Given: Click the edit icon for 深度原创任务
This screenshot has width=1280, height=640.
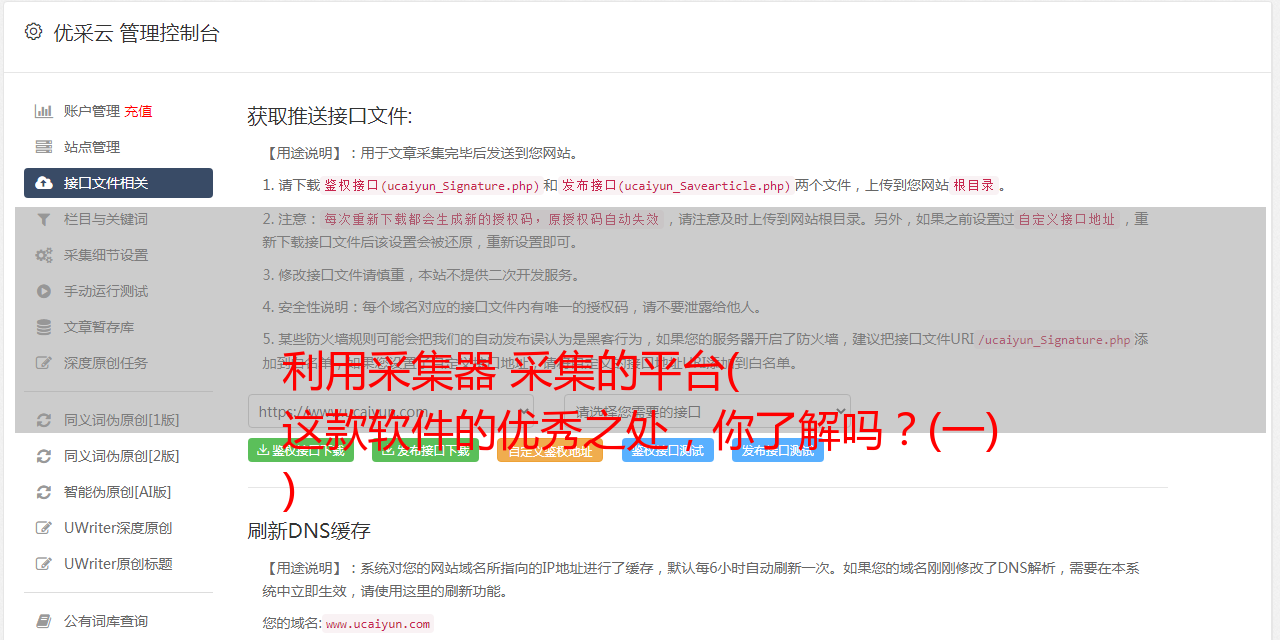Looking at the screenshot, I should click(x=44, y=363).
